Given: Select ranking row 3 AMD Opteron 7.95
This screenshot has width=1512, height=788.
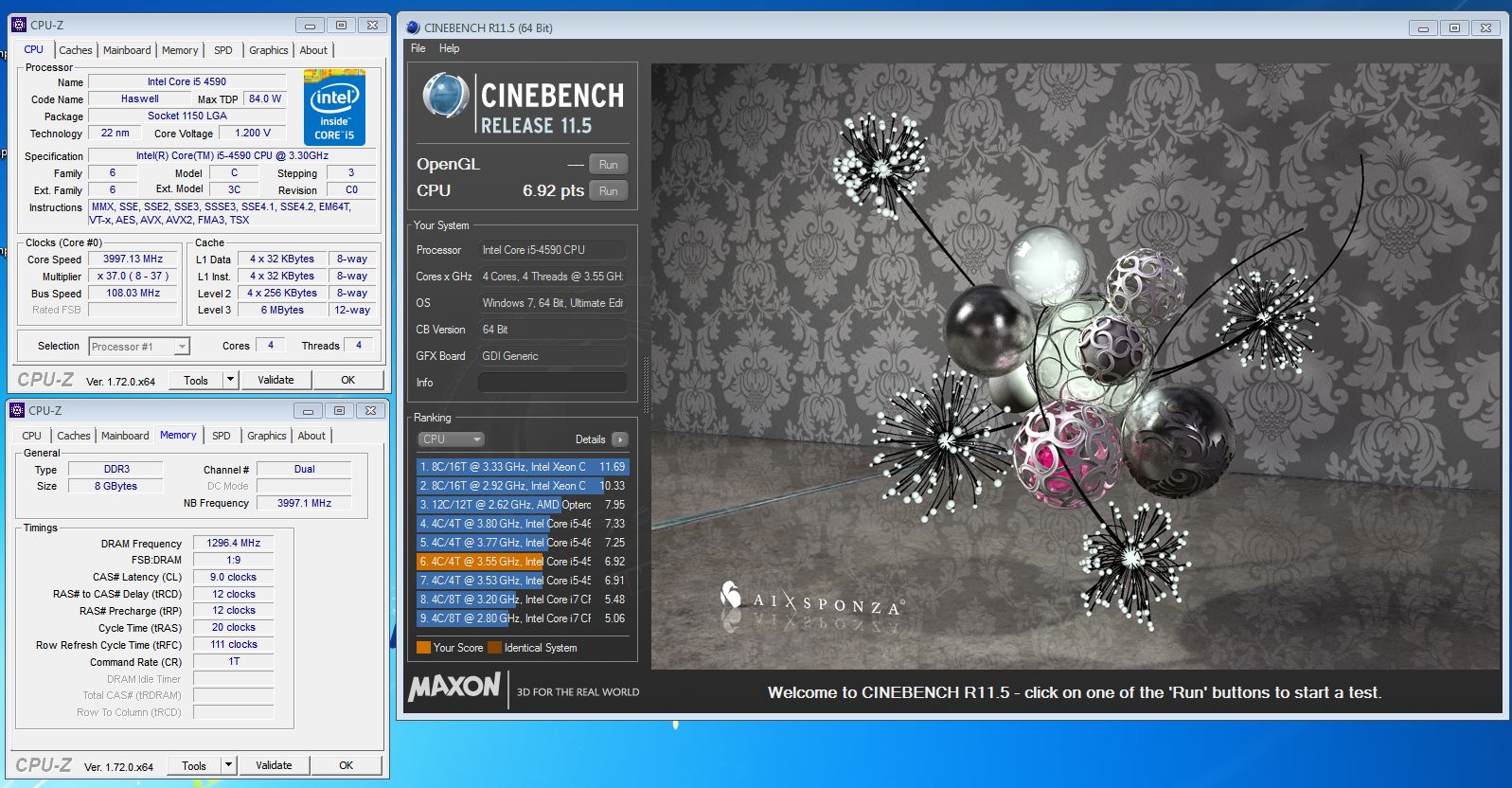Looking at the screenshot, I should (523, 505).
